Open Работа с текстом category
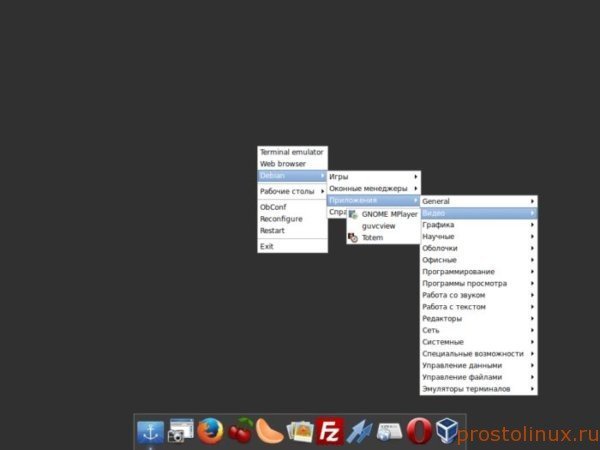The image size is (600, 450). click(x=478, y=307)
